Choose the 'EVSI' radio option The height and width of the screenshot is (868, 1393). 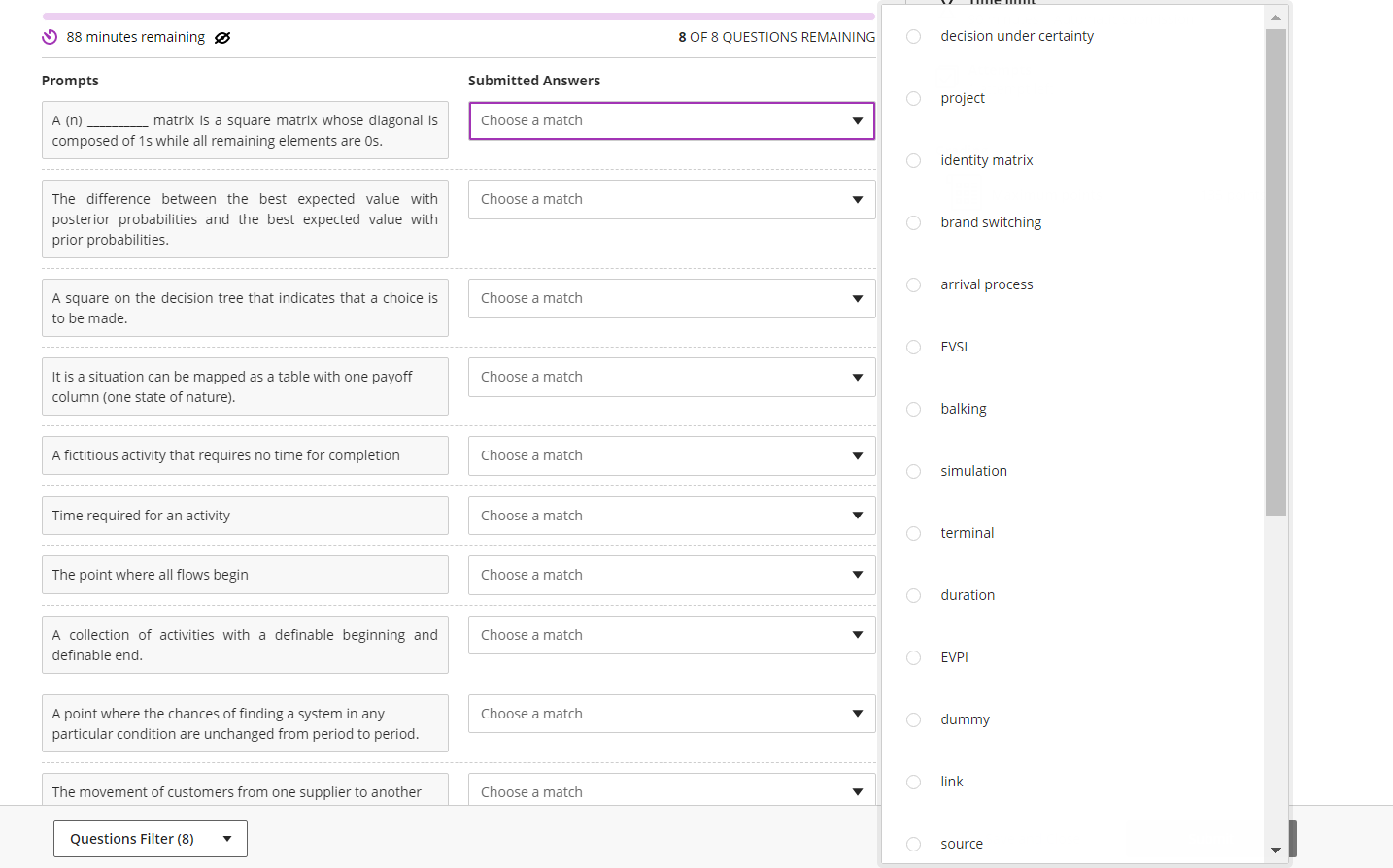pos(913,347)
